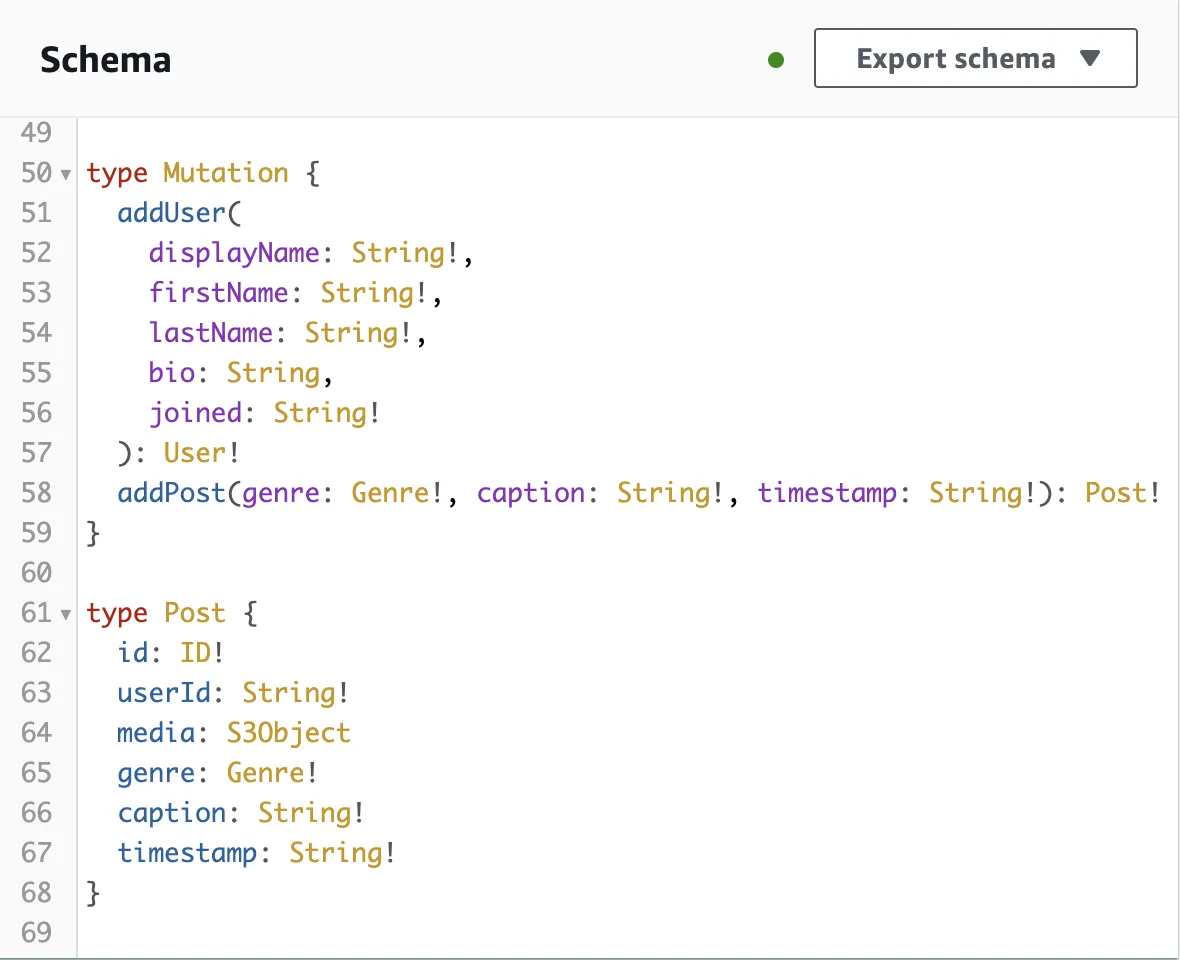The image size is (1180, 960).
Task: Click the green status indicator dot
Action: 776,60
